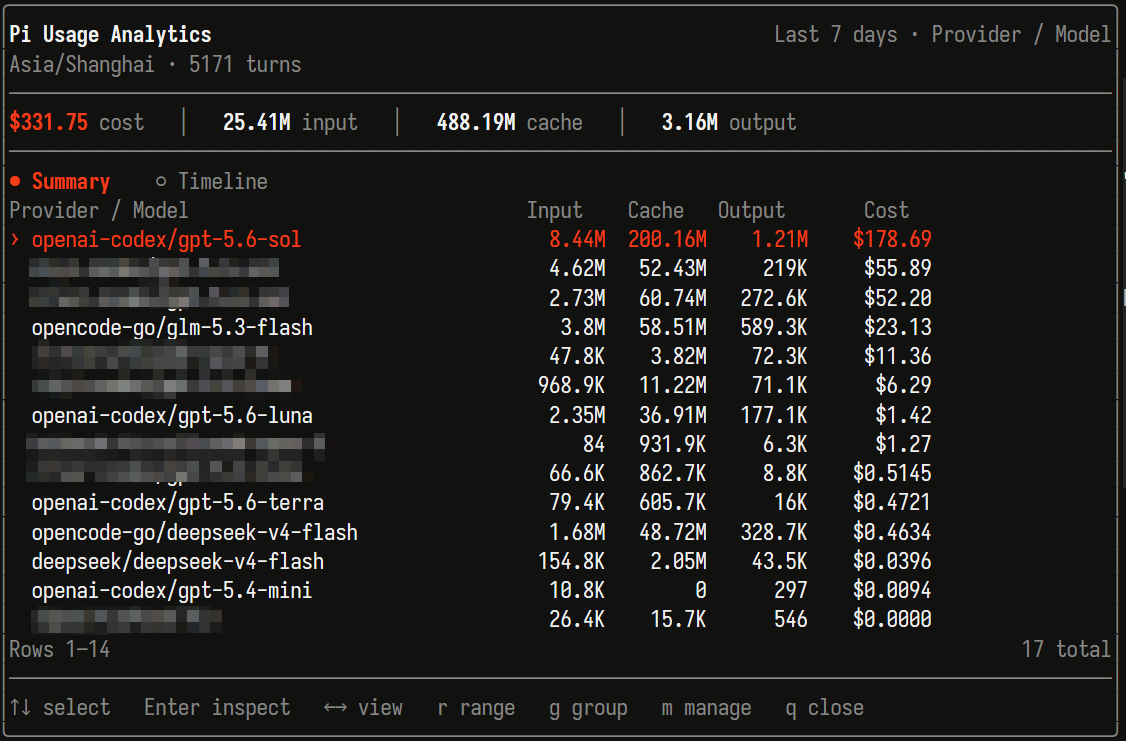Screen dimensions: 1126x741
Task: Switch to the Timeline view tab
Action: click(x=223, y=182)
